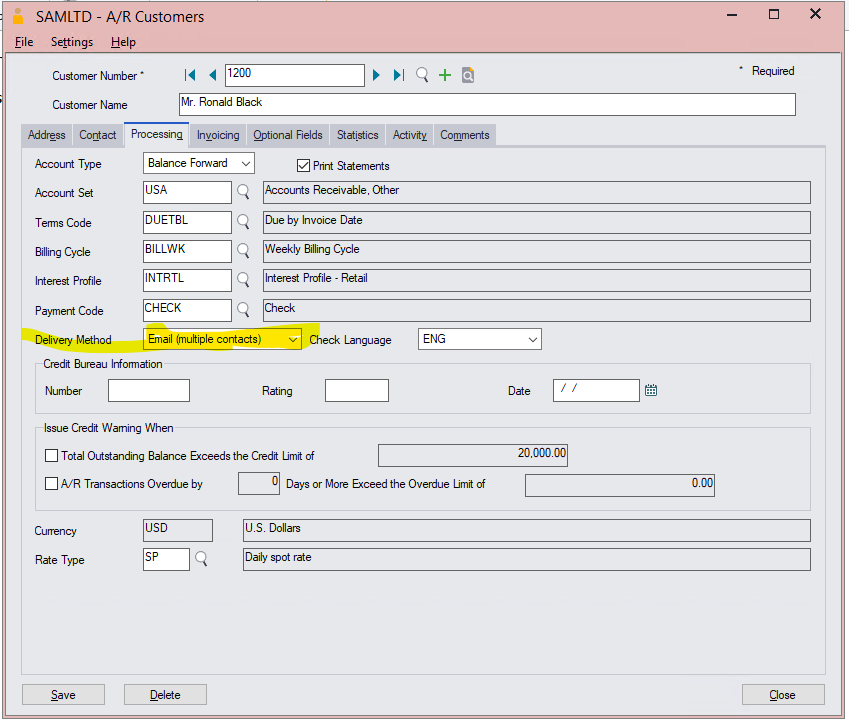
Task: Click the Save button
Action: point(63,695)
